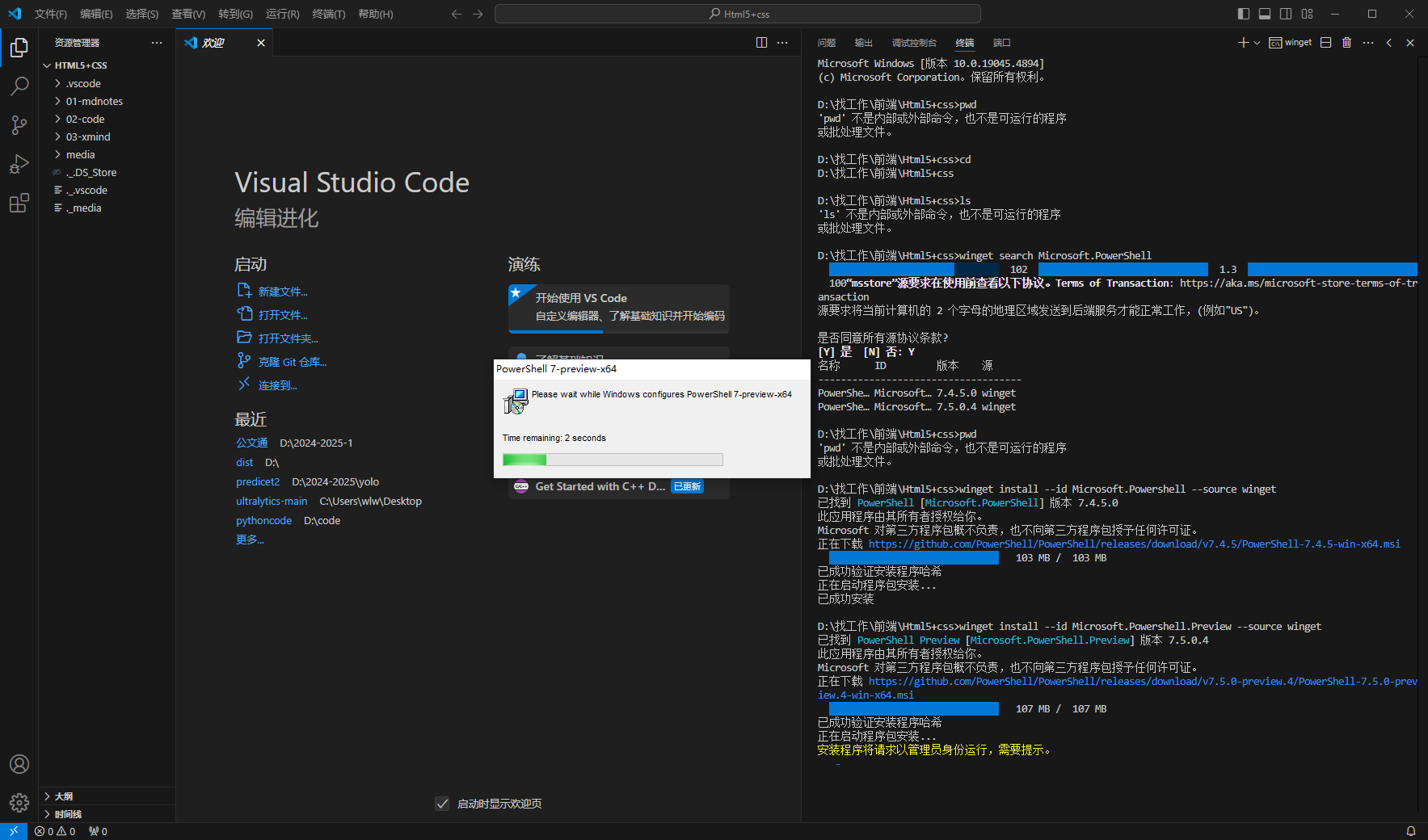The image size is (1428, 840).
Task: Open the Run and Debug view
Action: pos(19,164)
